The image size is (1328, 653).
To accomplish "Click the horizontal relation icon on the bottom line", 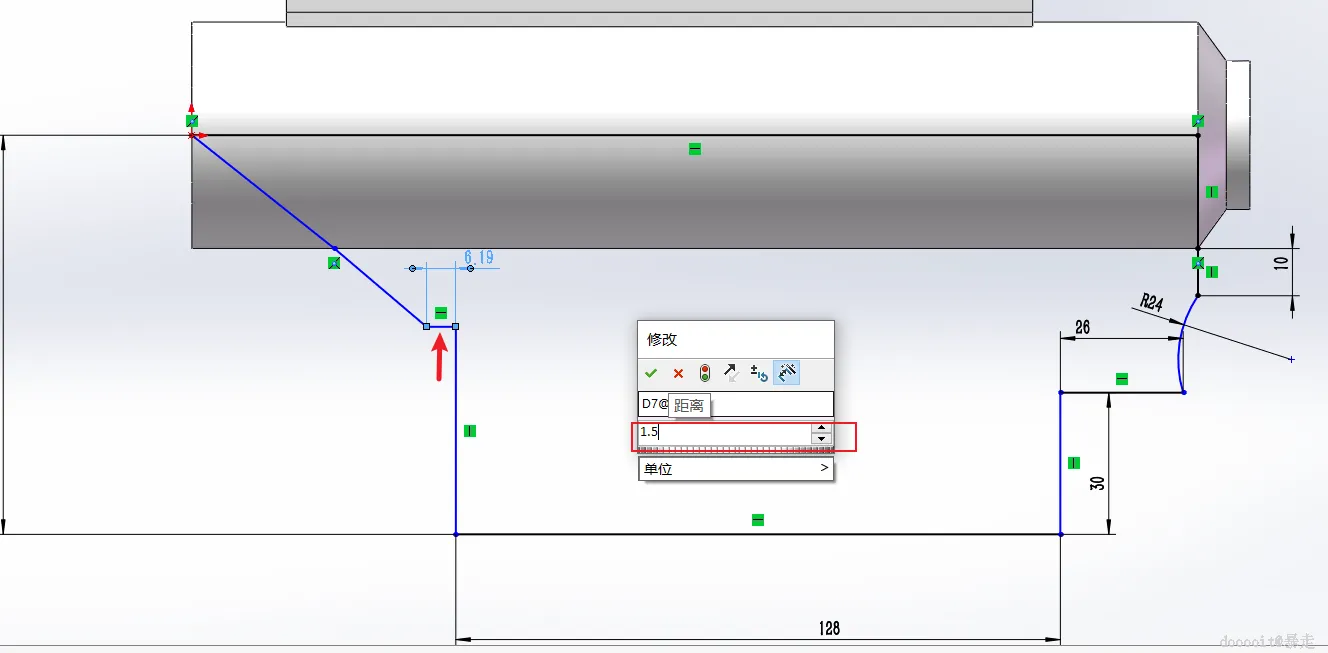I will [x=758, y=520].
